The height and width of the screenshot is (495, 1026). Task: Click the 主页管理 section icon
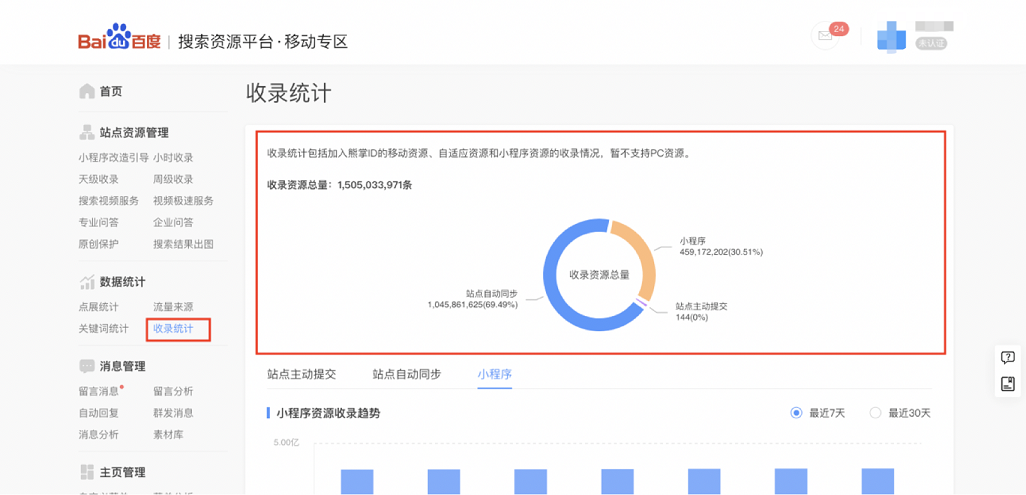pyautogui.click(x=87, y=472)
